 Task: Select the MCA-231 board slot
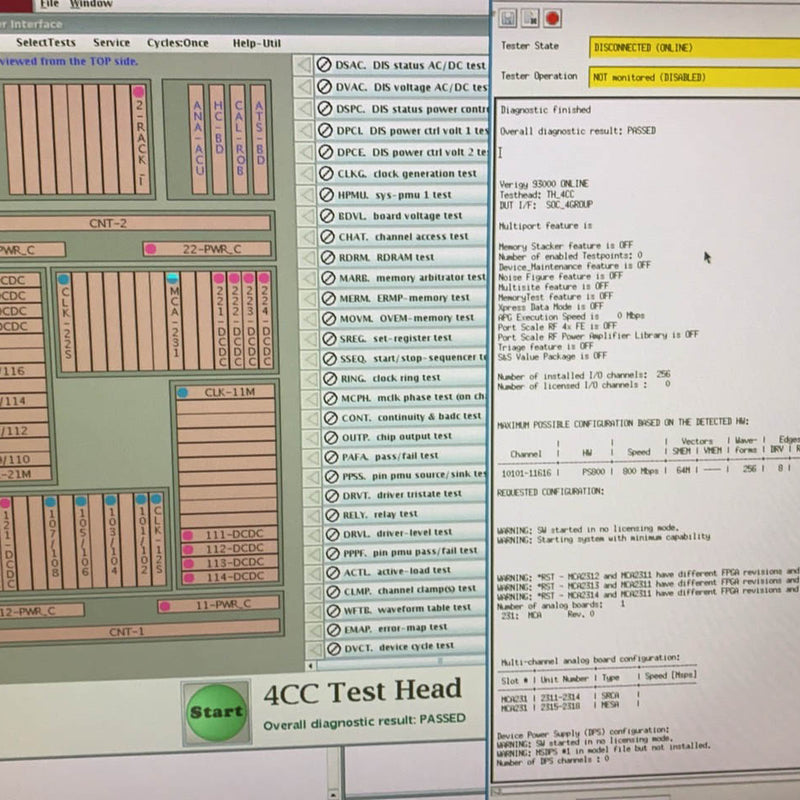173,321
